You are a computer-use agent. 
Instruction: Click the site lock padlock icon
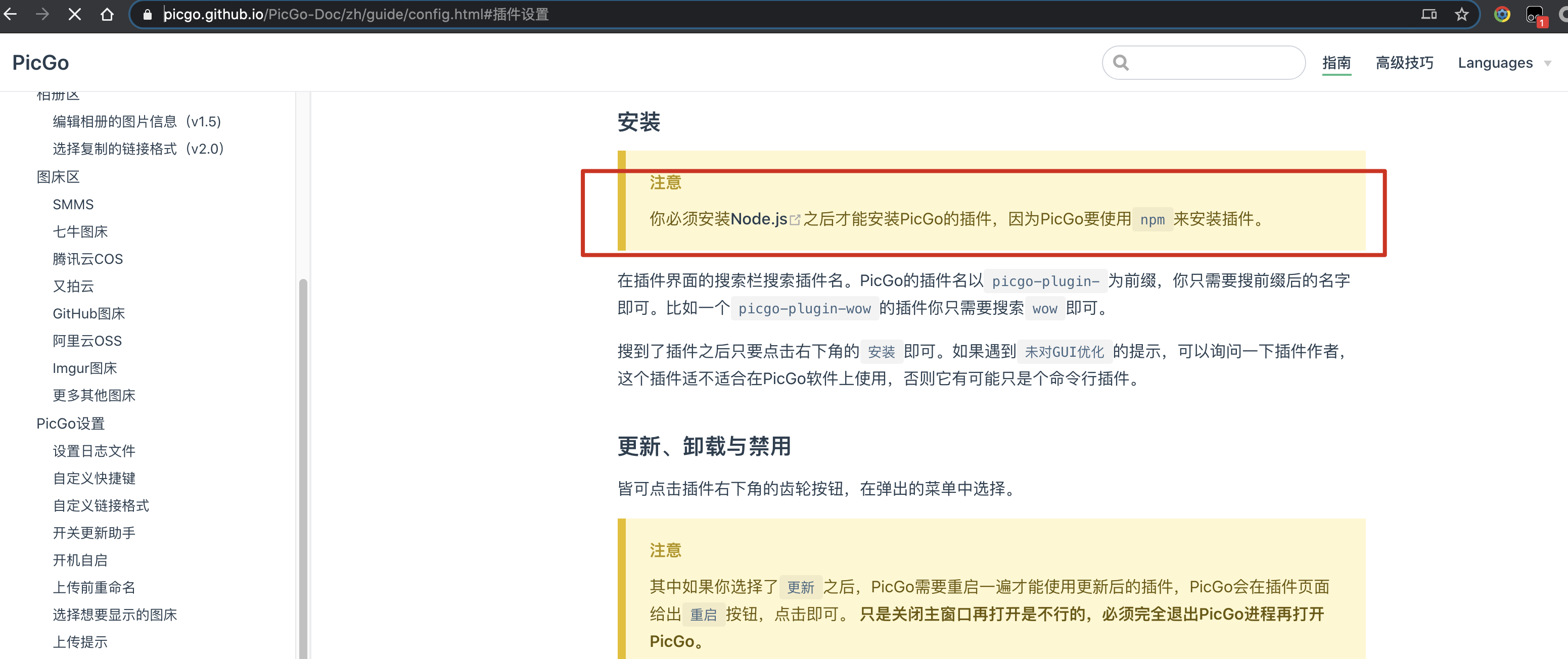(x=147, y=14)
